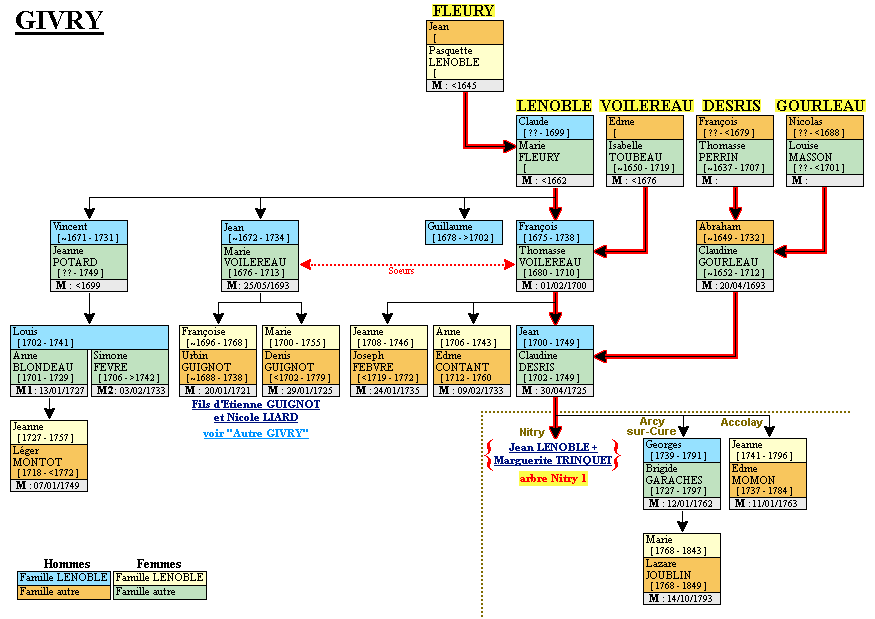Click the Marie and Lazare JOUBLIN box
Viewport: 875px width, 619px height.
pyautogui.click(x=682, y=568)
